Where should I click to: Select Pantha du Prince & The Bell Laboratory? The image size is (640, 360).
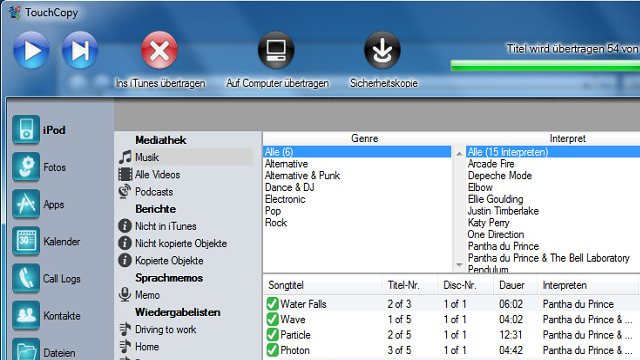coord(549,258)
